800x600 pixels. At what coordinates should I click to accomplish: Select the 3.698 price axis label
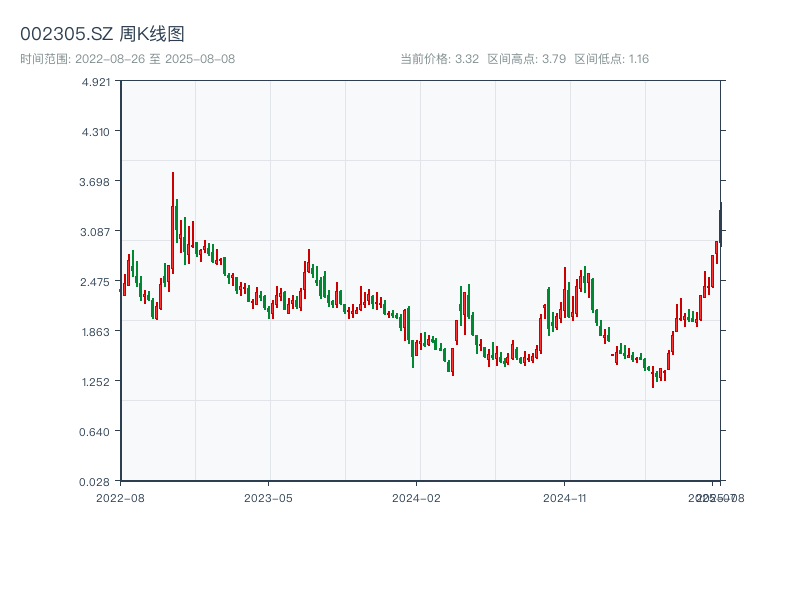coord(96,182)
